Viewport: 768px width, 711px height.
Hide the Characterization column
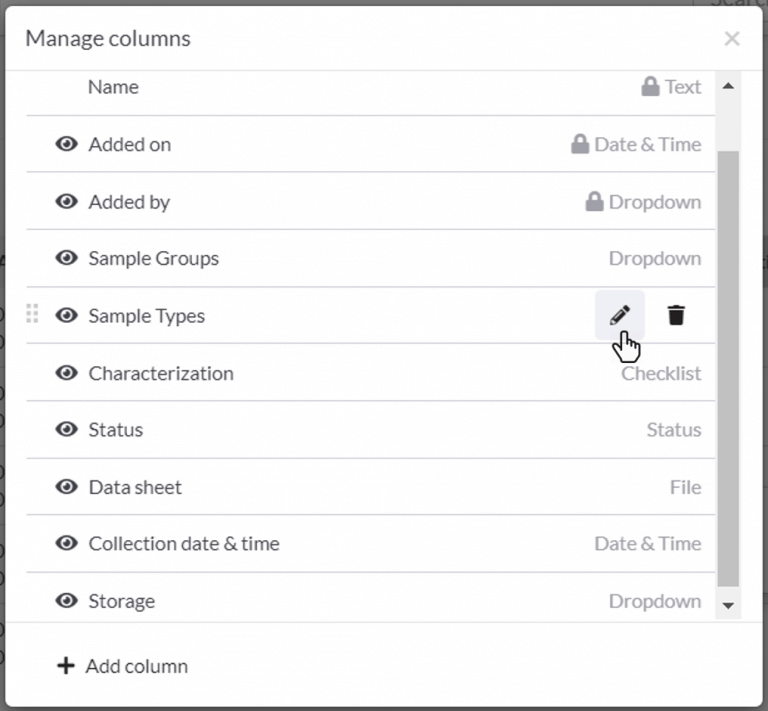coord(67,373)
